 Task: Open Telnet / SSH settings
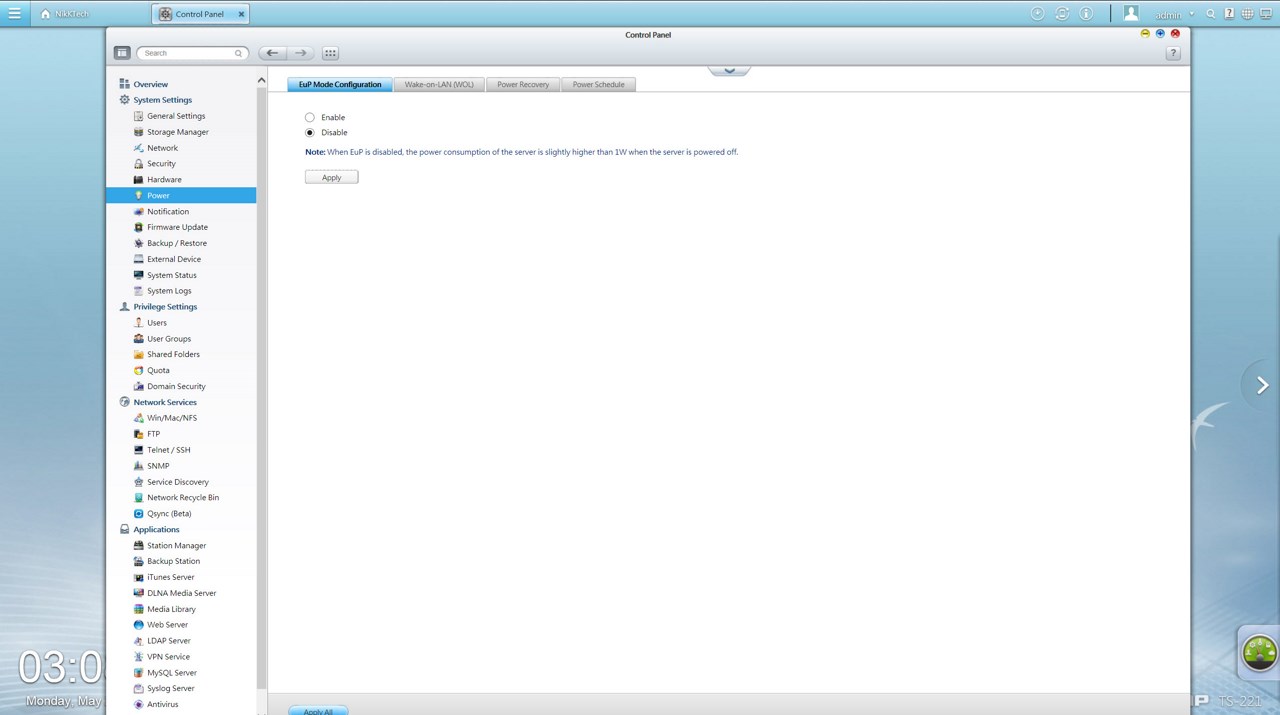click(x=168, y=450)
